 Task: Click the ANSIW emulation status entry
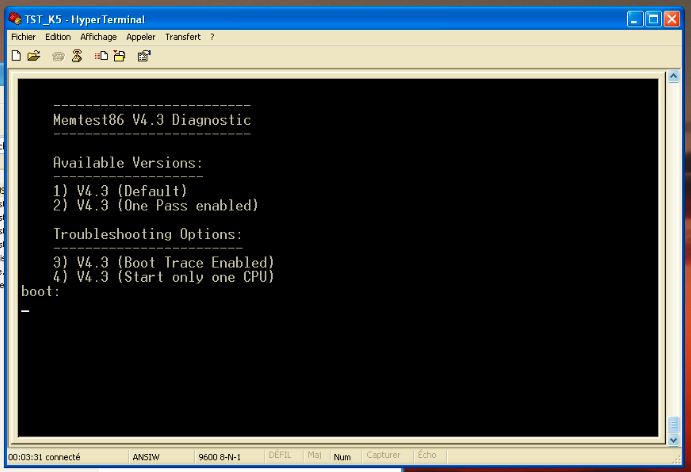pyautogui.click(x=146, y=457)
